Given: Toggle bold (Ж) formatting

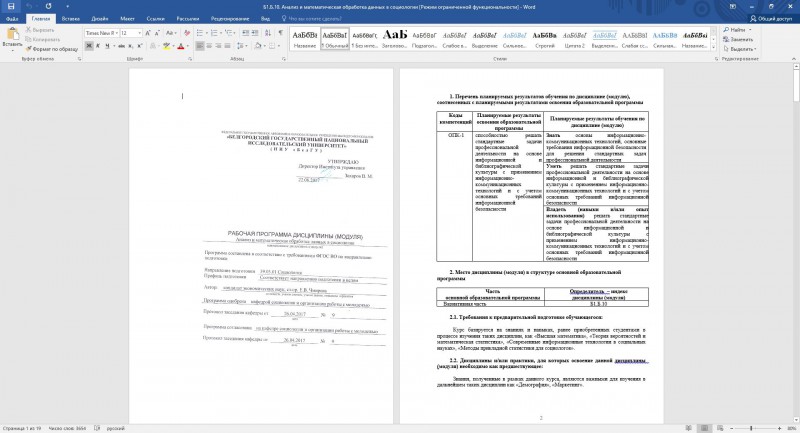Looking at the screenshot, I should tap(89, 46).
